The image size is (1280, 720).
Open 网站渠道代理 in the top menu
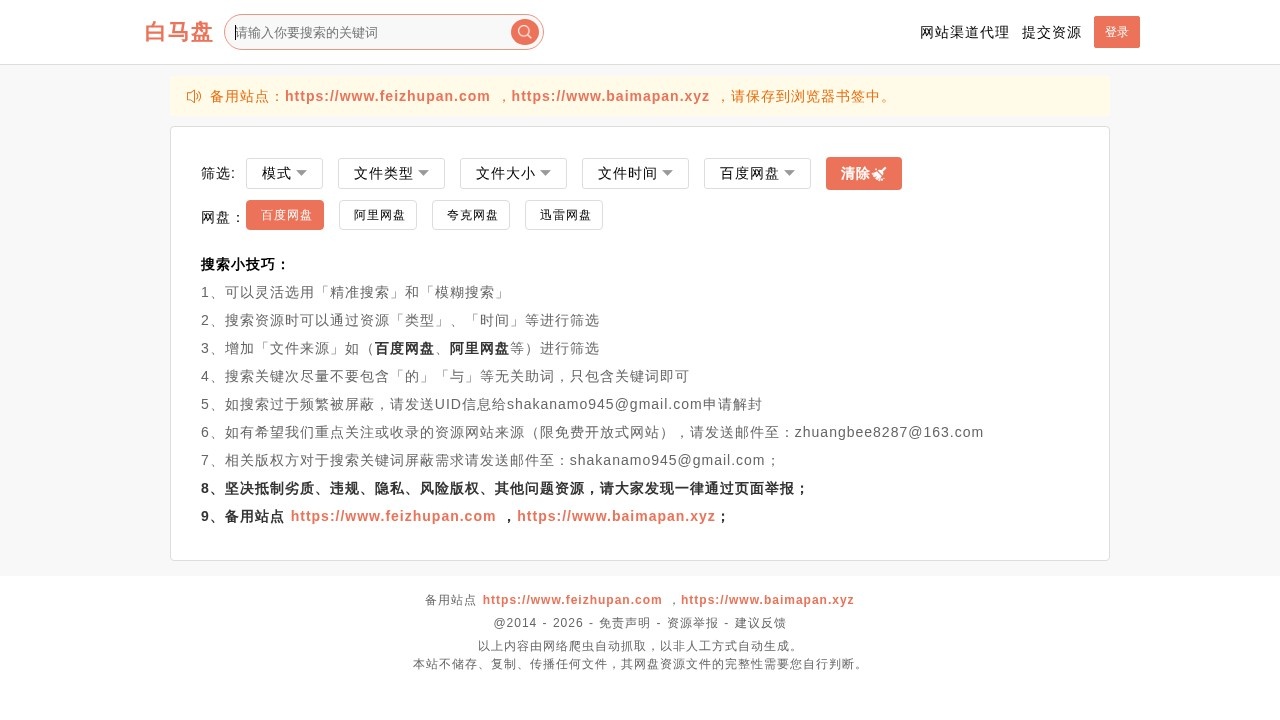click(964, 32)
